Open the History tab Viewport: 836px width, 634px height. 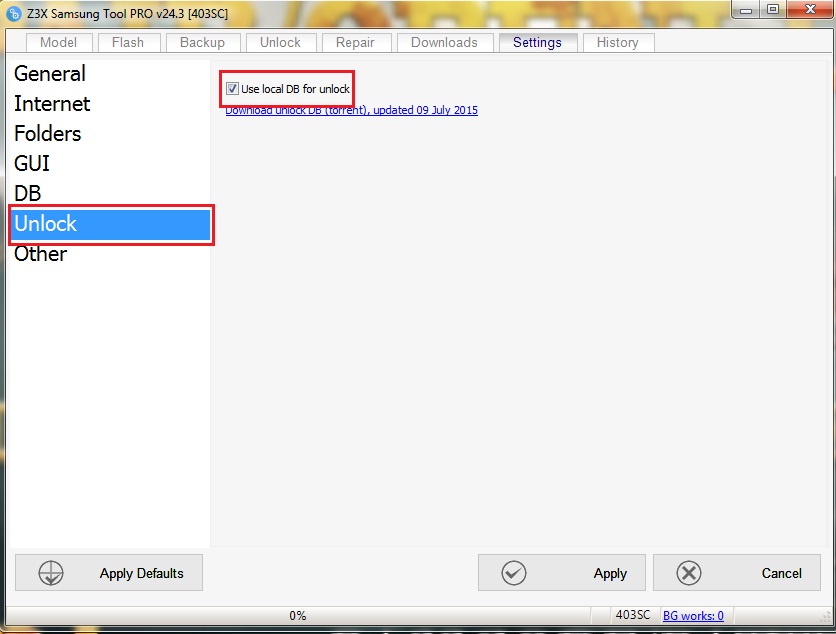pos(618,43)
